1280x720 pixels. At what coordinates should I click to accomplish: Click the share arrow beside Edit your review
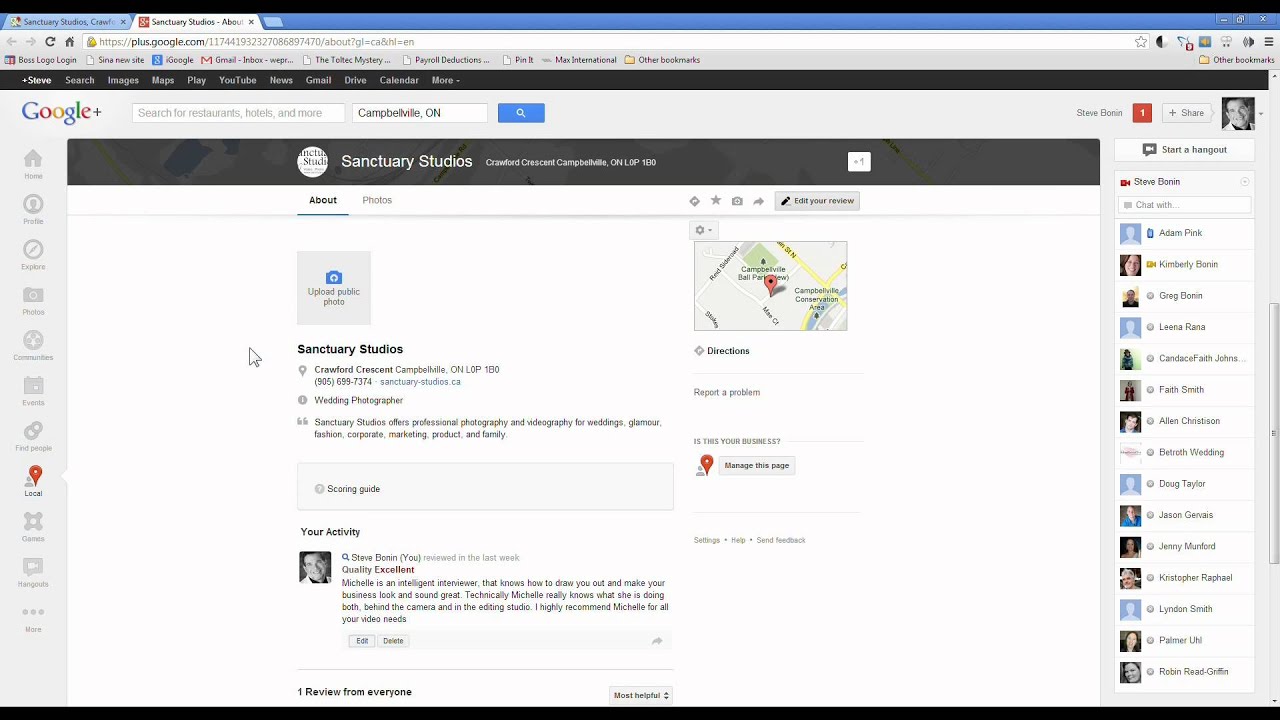coord(758,201)
